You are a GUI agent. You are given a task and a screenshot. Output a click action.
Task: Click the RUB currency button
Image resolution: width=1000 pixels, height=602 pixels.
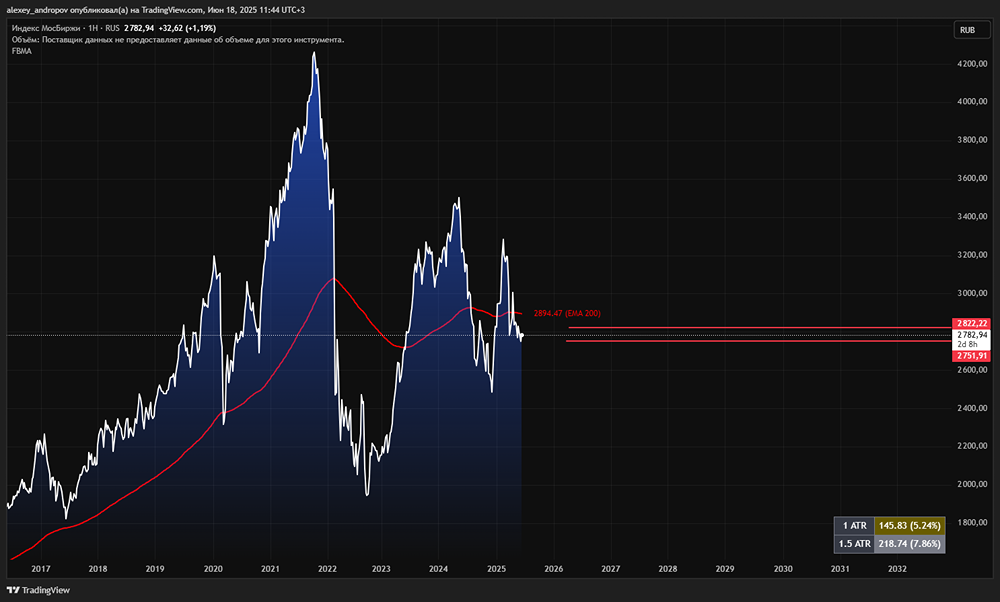click(x=971, y=30)
